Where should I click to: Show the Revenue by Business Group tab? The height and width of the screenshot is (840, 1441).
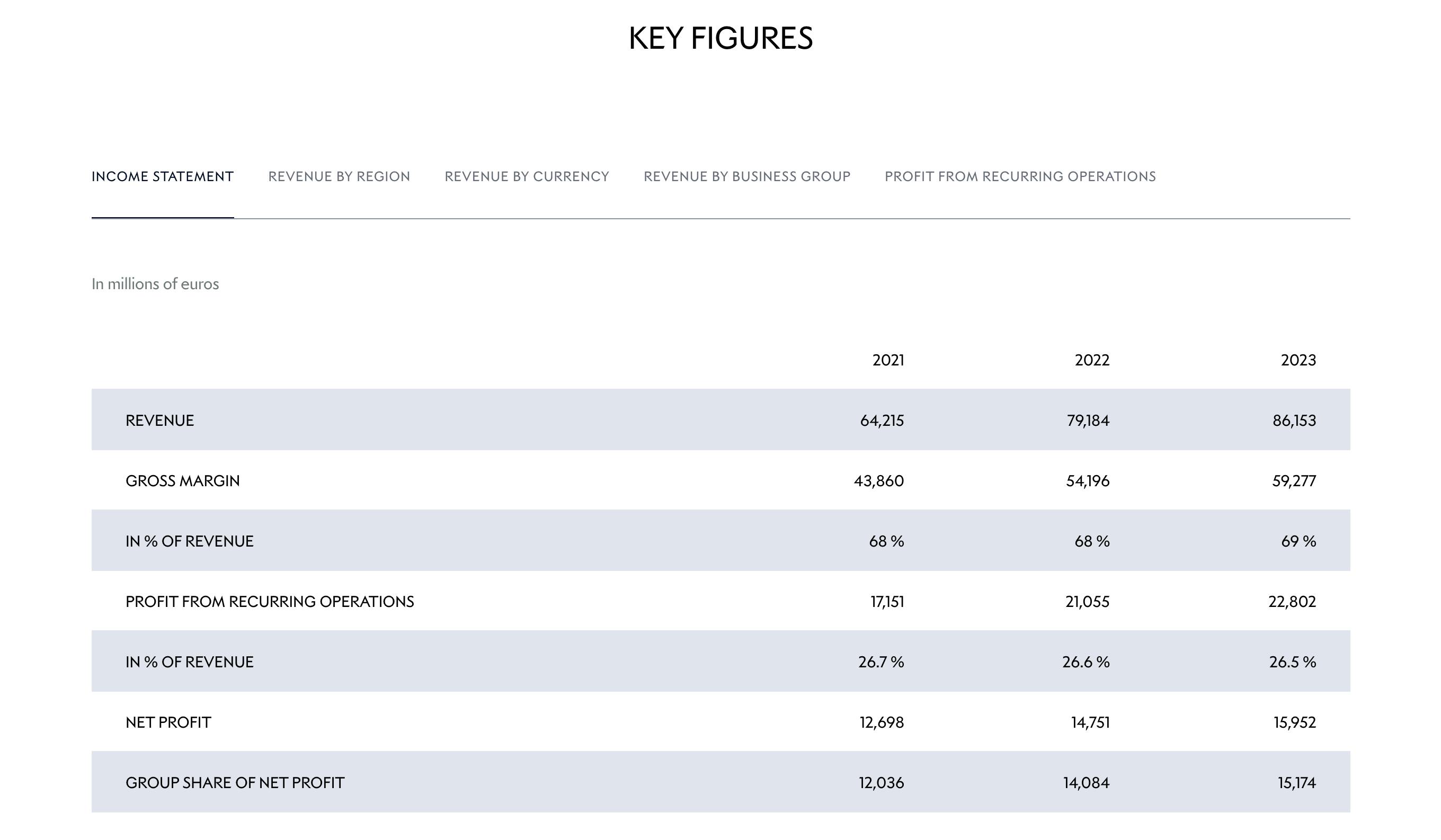pyautogui.click(x=747, y=176)
